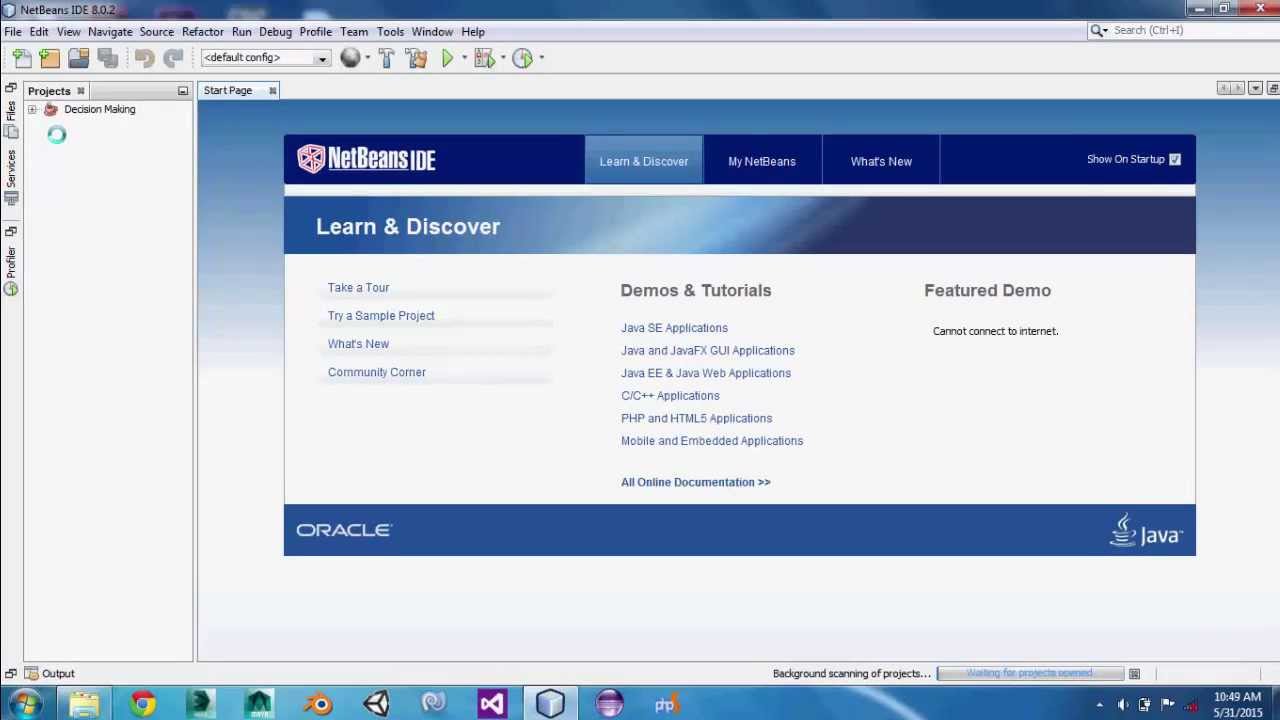Open the browser globe dropdown arrow
This screenshot has width=1280, height=720.
pos(367,58)
